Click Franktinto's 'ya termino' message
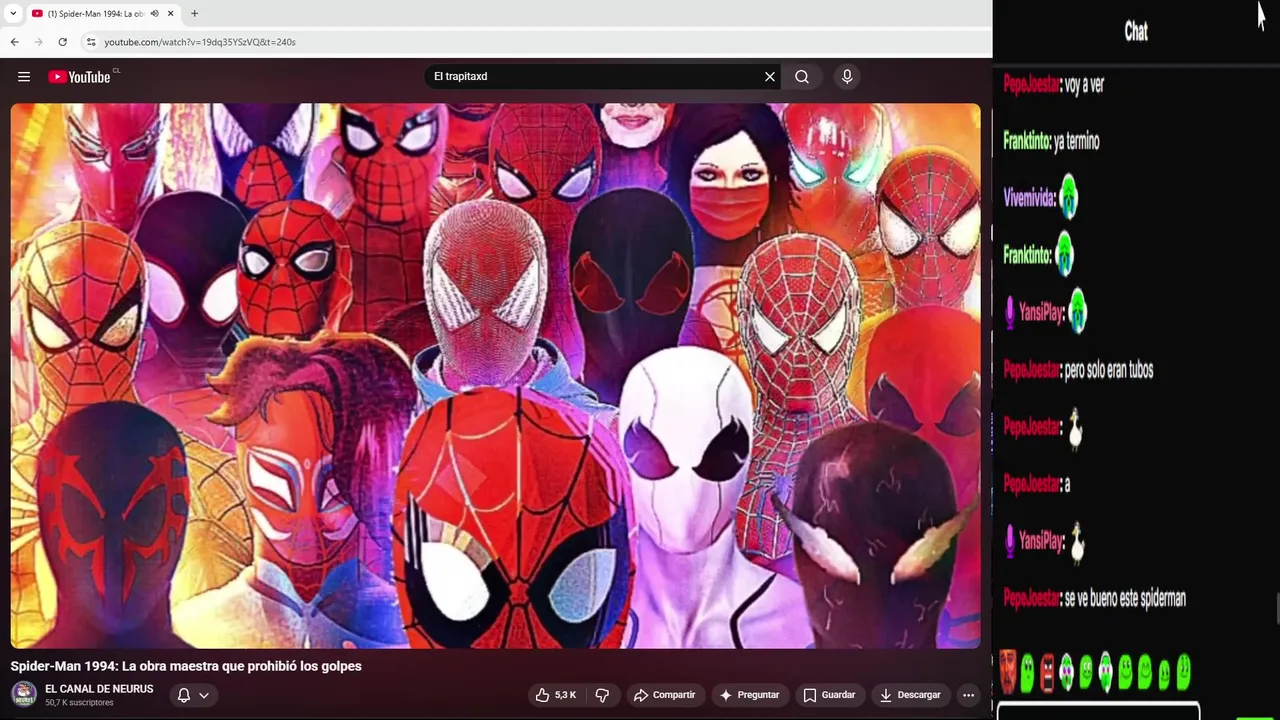This screenshot has width=1280, height=720. tap(1077, 142)
